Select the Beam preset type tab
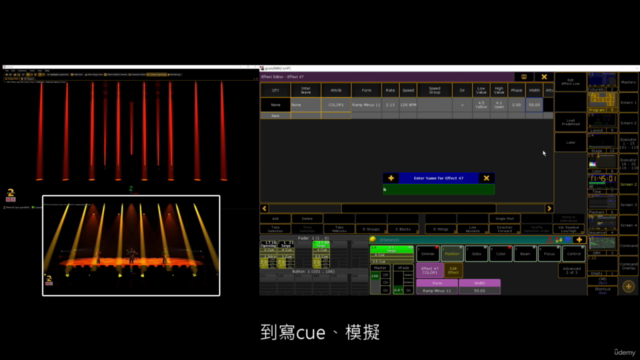The width and height of the screenshot is (640, 360). point(525,253)
